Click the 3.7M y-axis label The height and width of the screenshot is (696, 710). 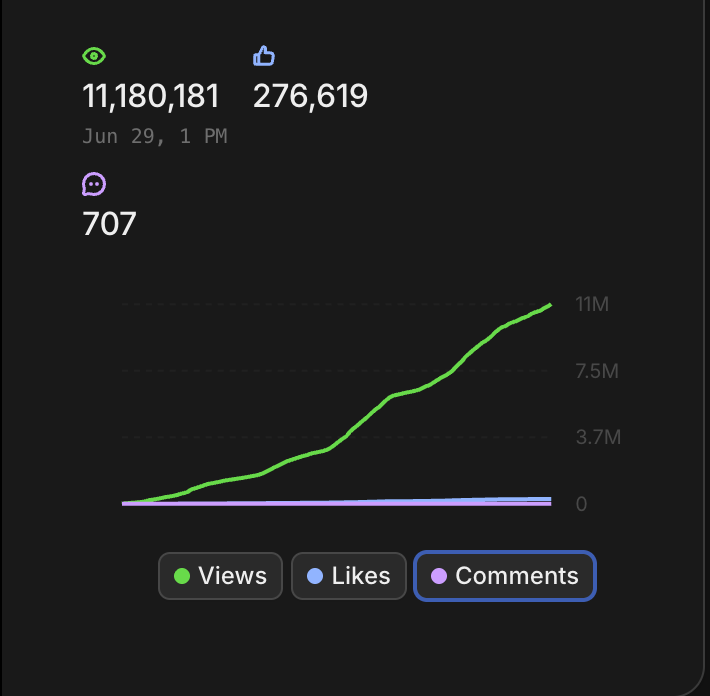coord(598,438)
